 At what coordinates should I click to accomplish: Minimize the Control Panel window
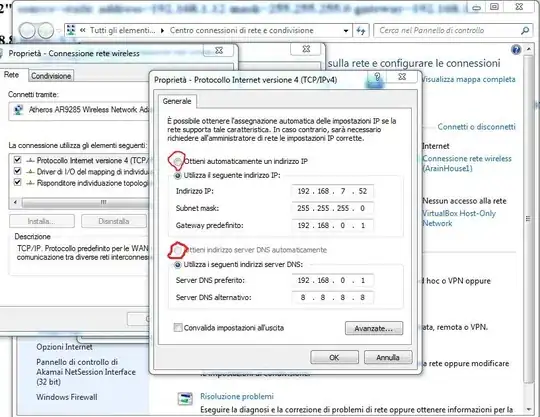click(477, 7)
